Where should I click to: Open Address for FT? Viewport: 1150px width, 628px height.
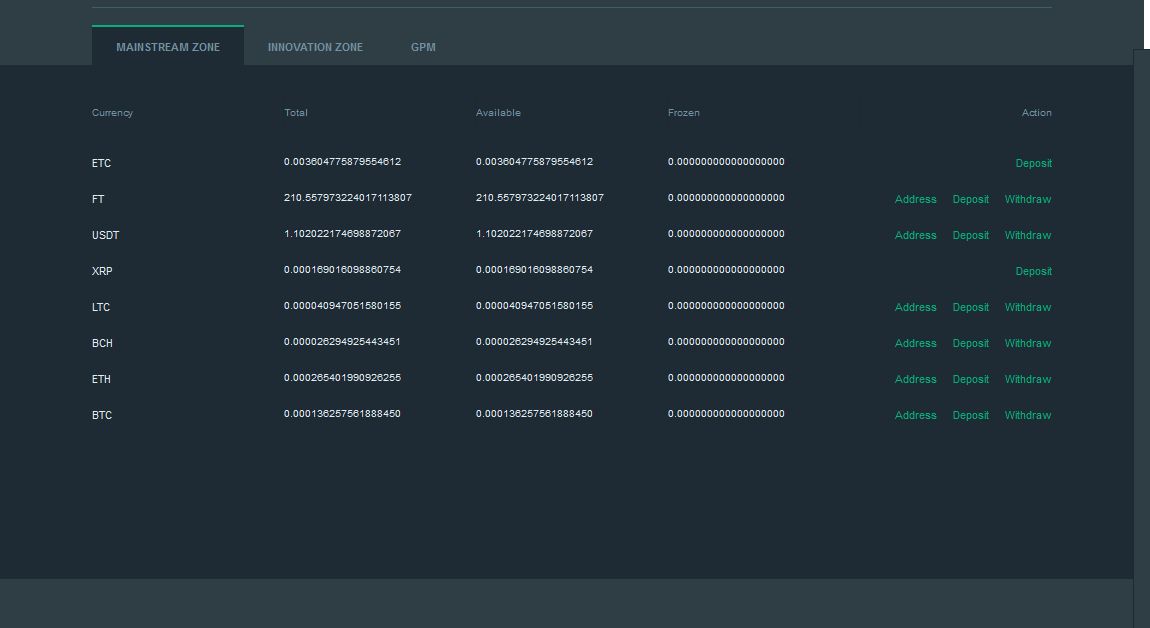point(915,200)
